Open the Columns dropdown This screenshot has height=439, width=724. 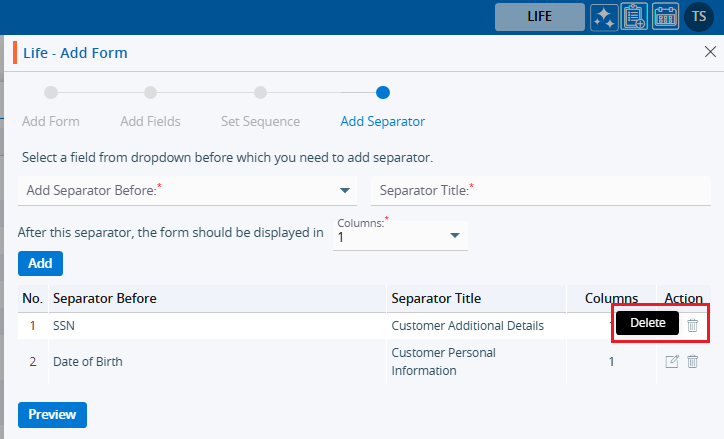[x=454, y=236]
